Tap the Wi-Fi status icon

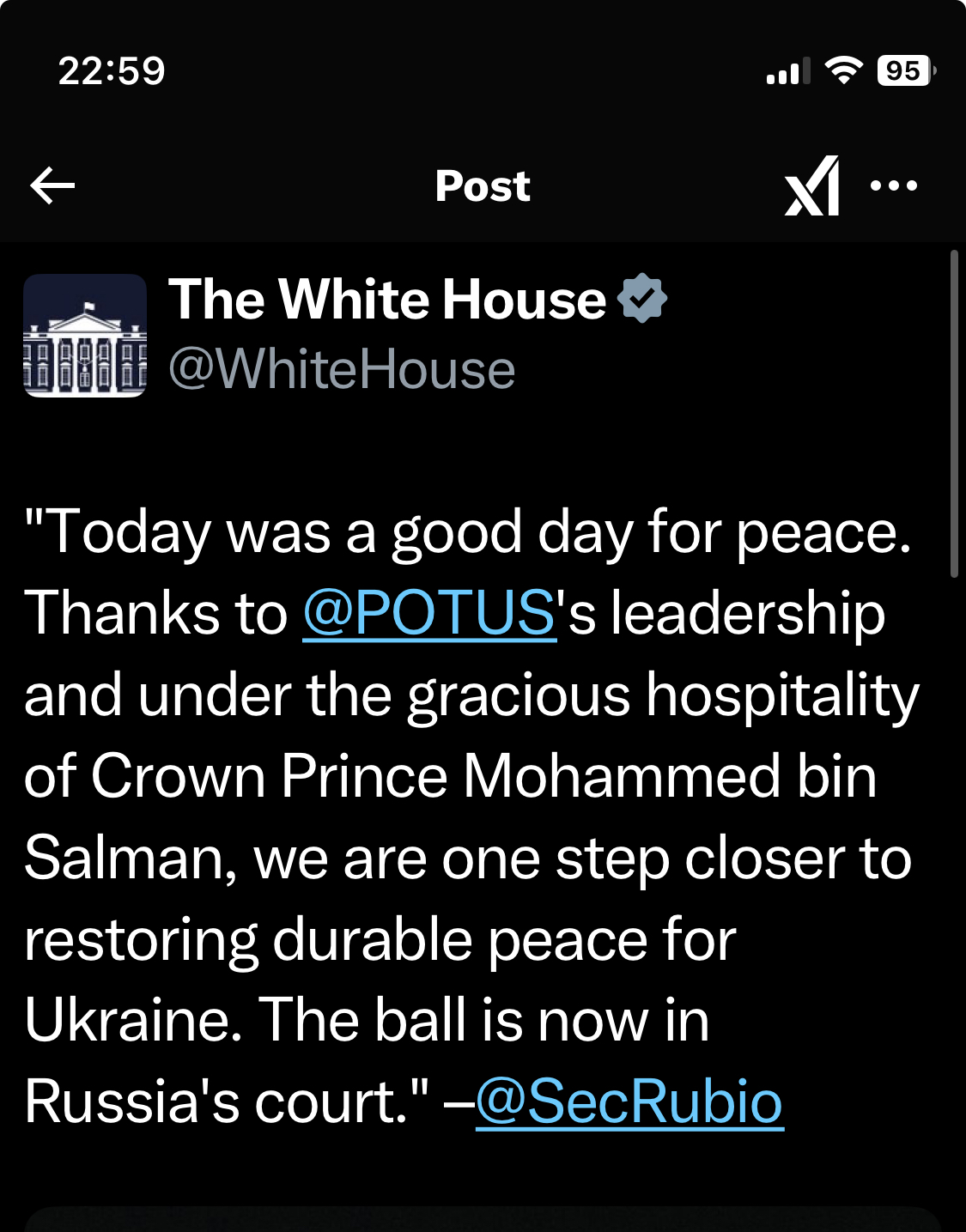pyautogui.click(x=843, y=70)
